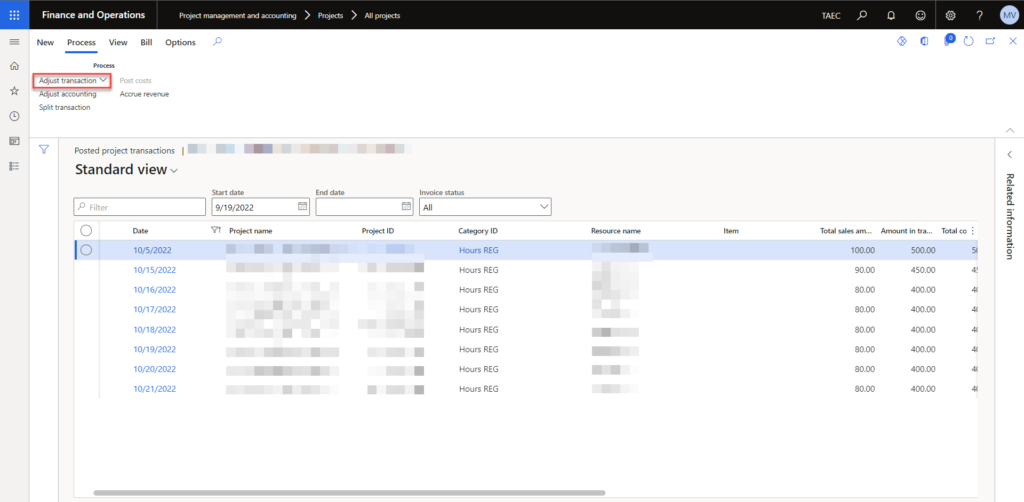This screenshot has height=502, width=1024.
Task: Click Split transaction button
Action: point(65,107)
